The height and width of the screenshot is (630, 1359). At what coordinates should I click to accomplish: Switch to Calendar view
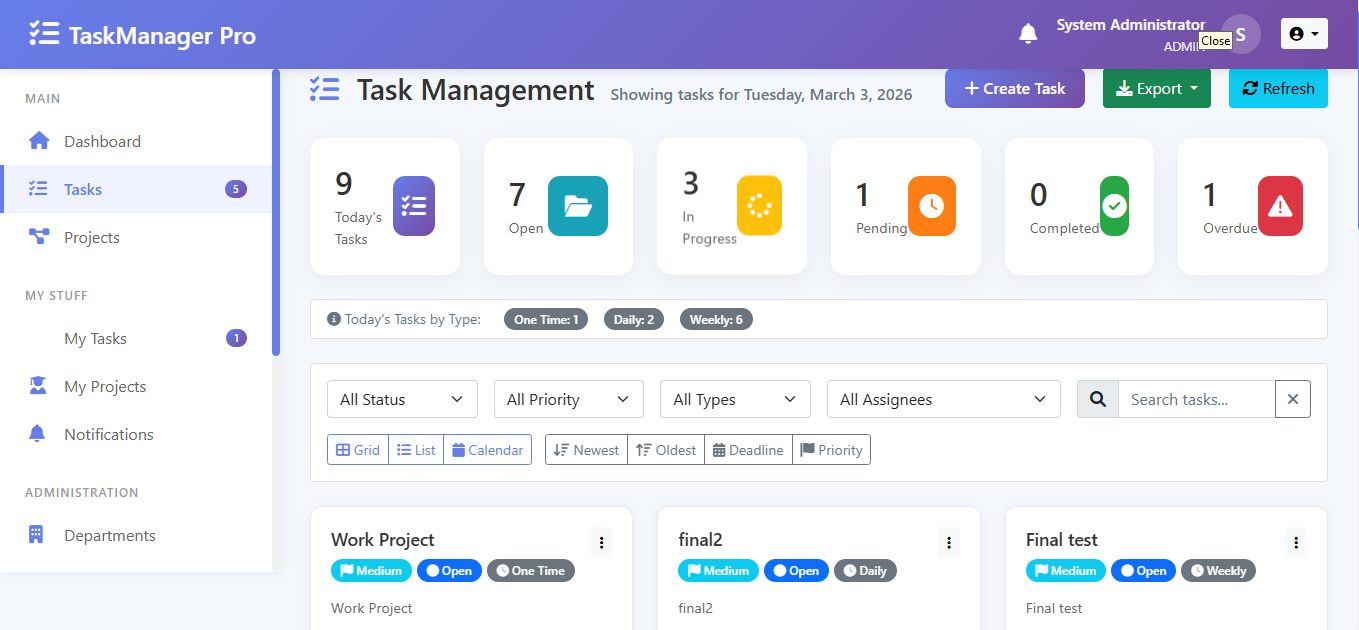487,450
